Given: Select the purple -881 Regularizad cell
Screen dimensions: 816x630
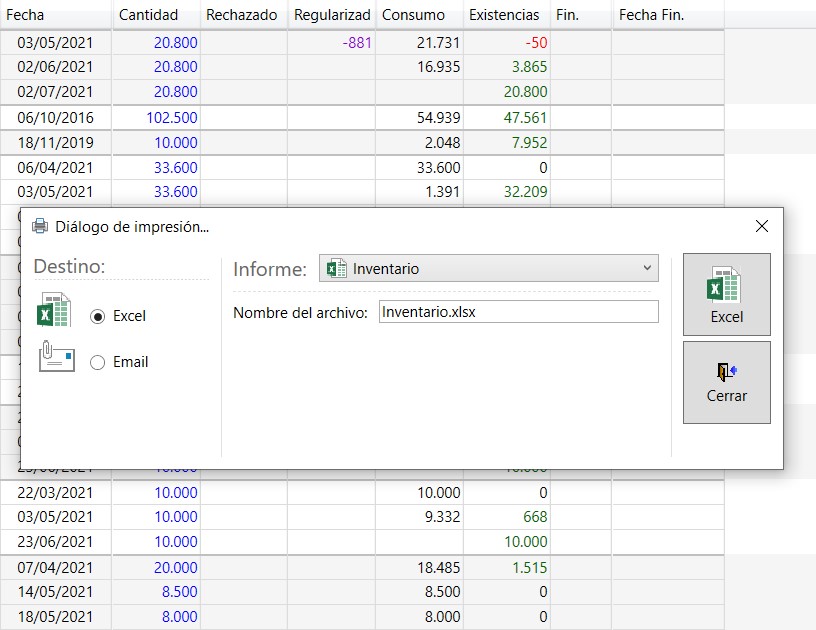Looking at the screenshot, I should pyautogui.click(x=356, y=42).
